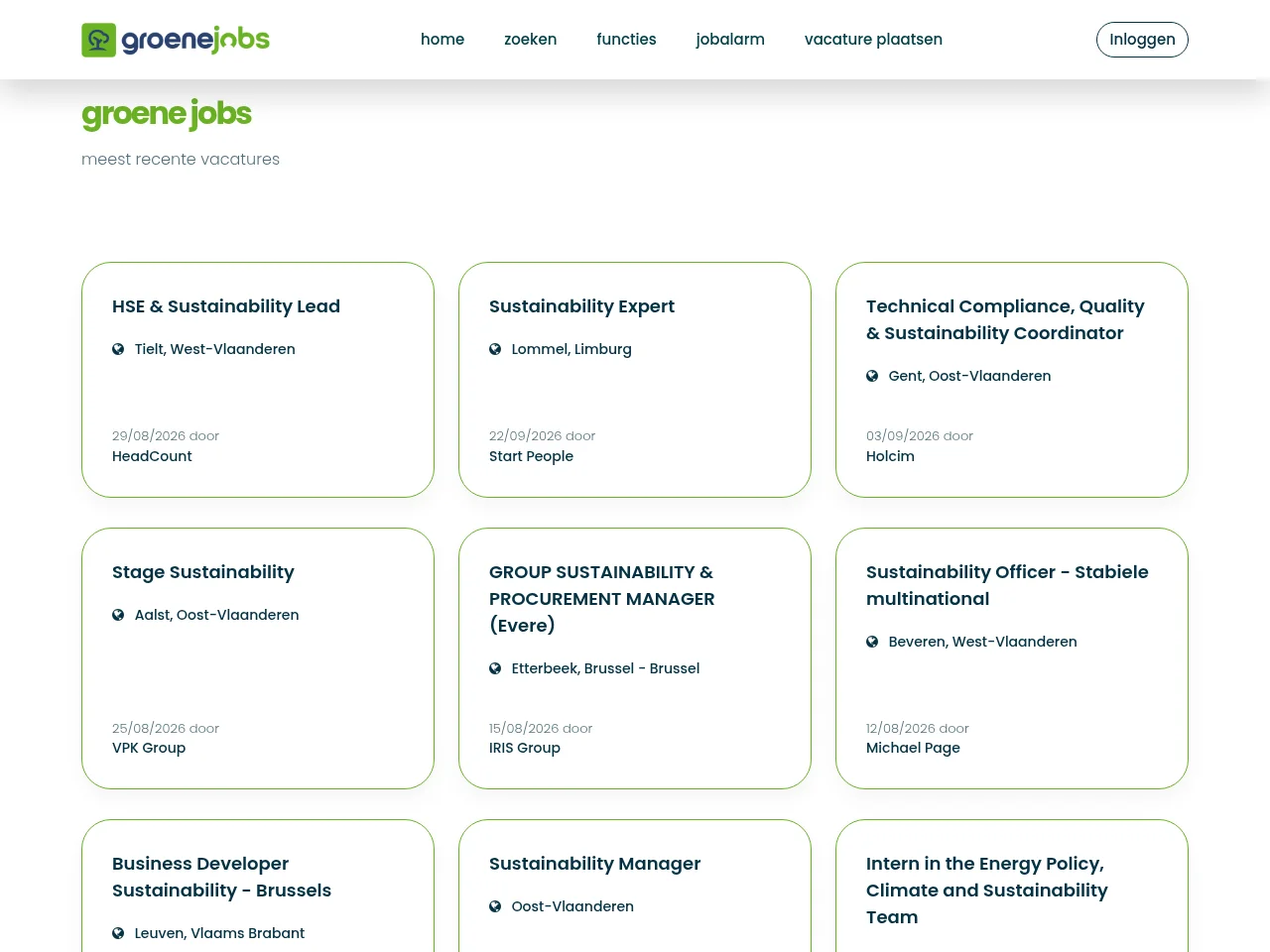
Task: Open the Sustainability Expert vacancy
Action: click(581, 306)
